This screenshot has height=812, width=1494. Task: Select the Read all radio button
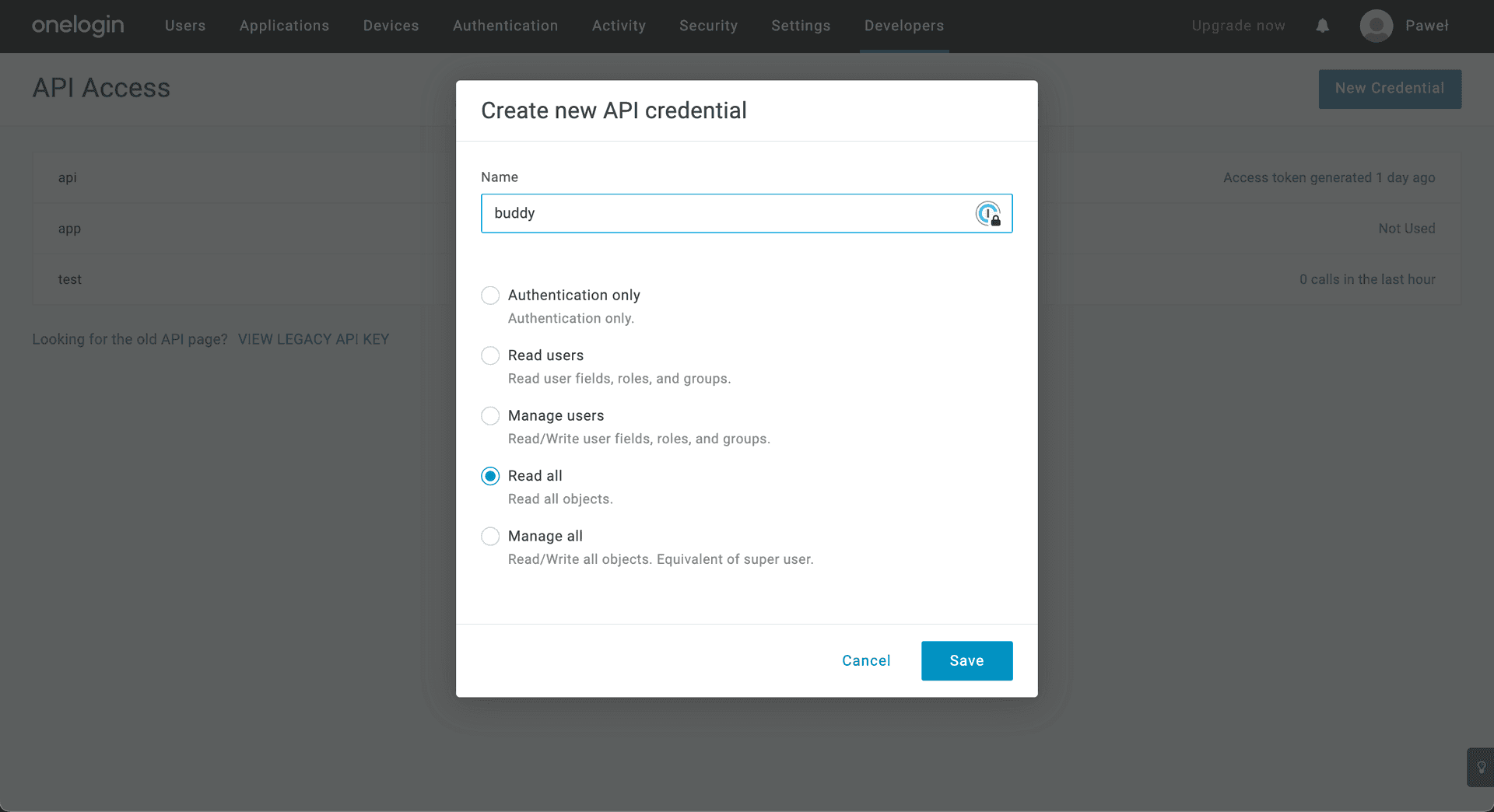pos(490,476)
